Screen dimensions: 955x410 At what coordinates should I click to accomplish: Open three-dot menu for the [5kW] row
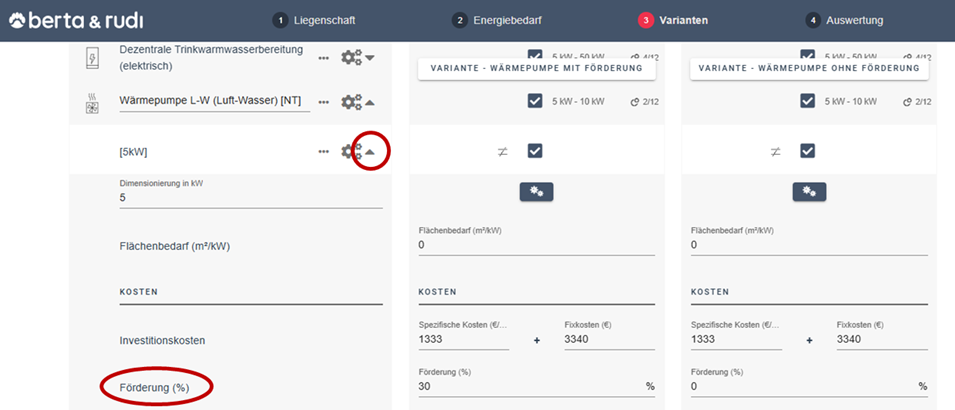(x=323, y=152)
